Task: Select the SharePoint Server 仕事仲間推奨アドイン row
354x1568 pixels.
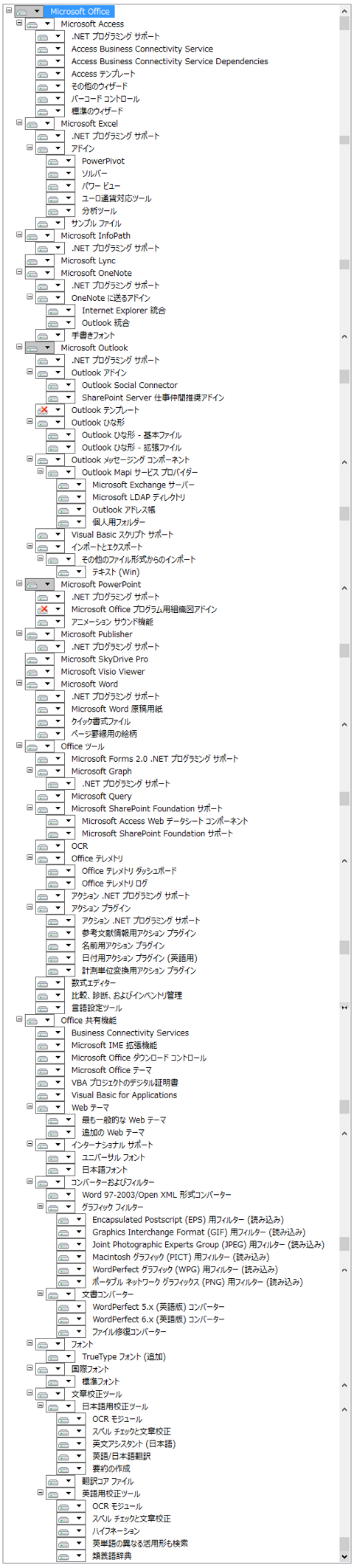Action: pyautogui.click(x=153, y=398)
